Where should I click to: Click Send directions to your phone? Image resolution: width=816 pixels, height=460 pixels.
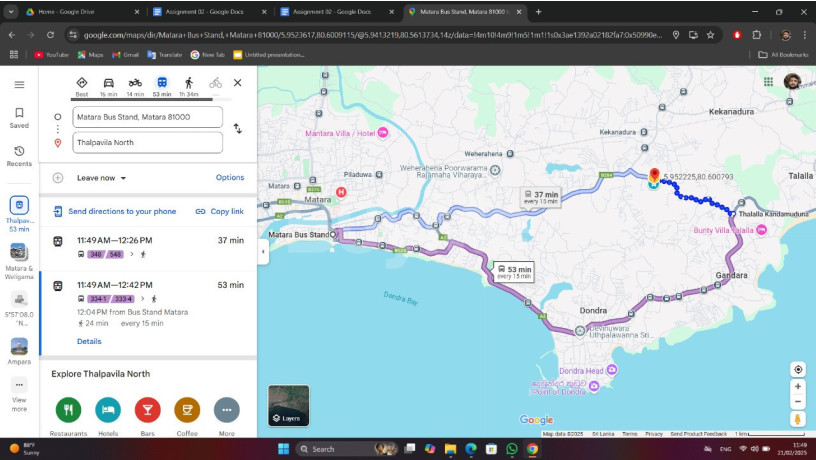click(115, 211)
